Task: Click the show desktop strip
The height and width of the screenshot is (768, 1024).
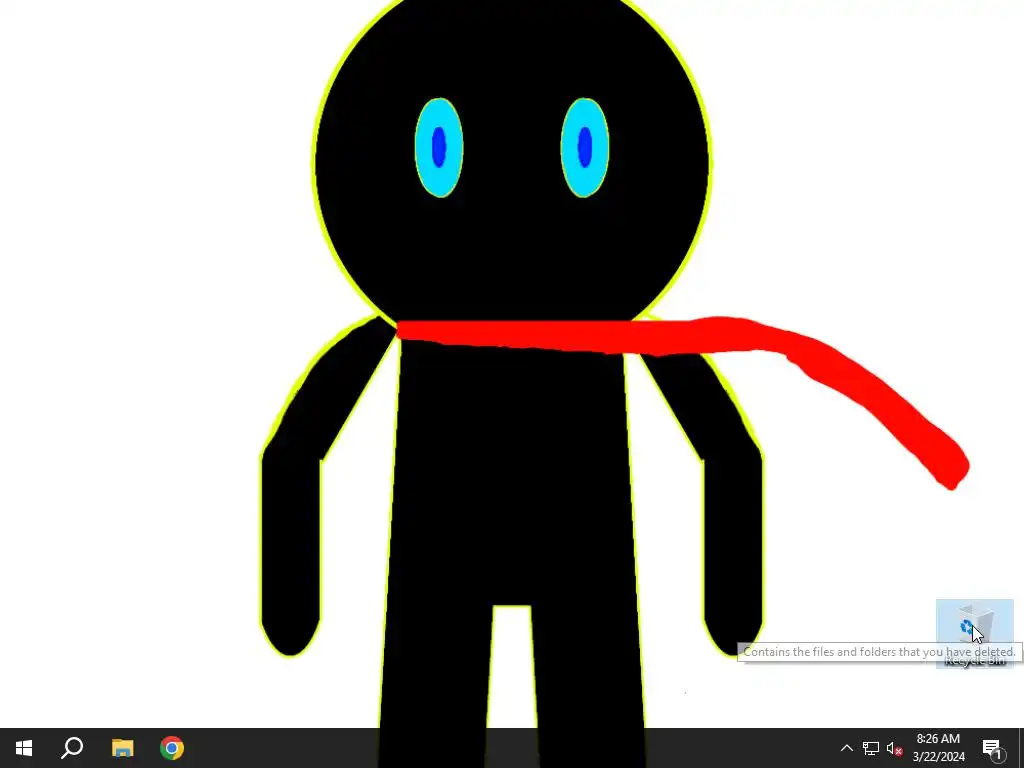Action: click(x=1021, y=748)
